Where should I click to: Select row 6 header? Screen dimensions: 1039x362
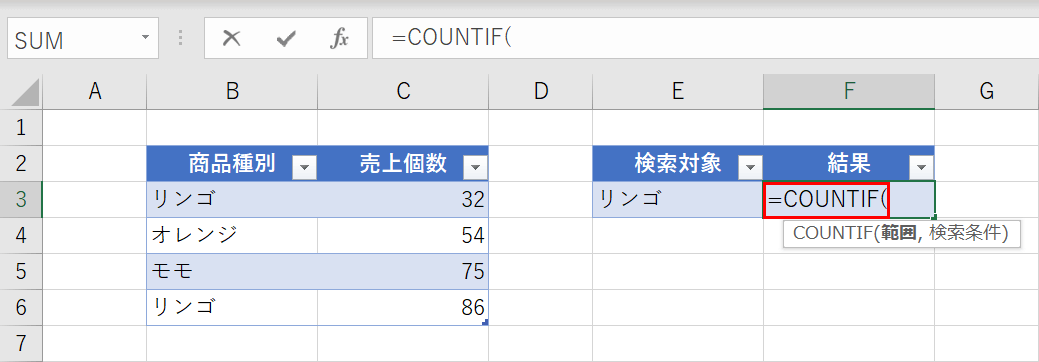[x=21, y=307]
